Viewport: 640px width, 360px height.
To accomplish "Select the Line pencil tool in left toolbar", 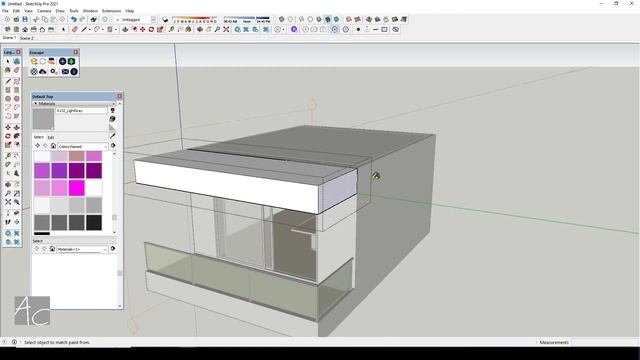I will (8, 81).
